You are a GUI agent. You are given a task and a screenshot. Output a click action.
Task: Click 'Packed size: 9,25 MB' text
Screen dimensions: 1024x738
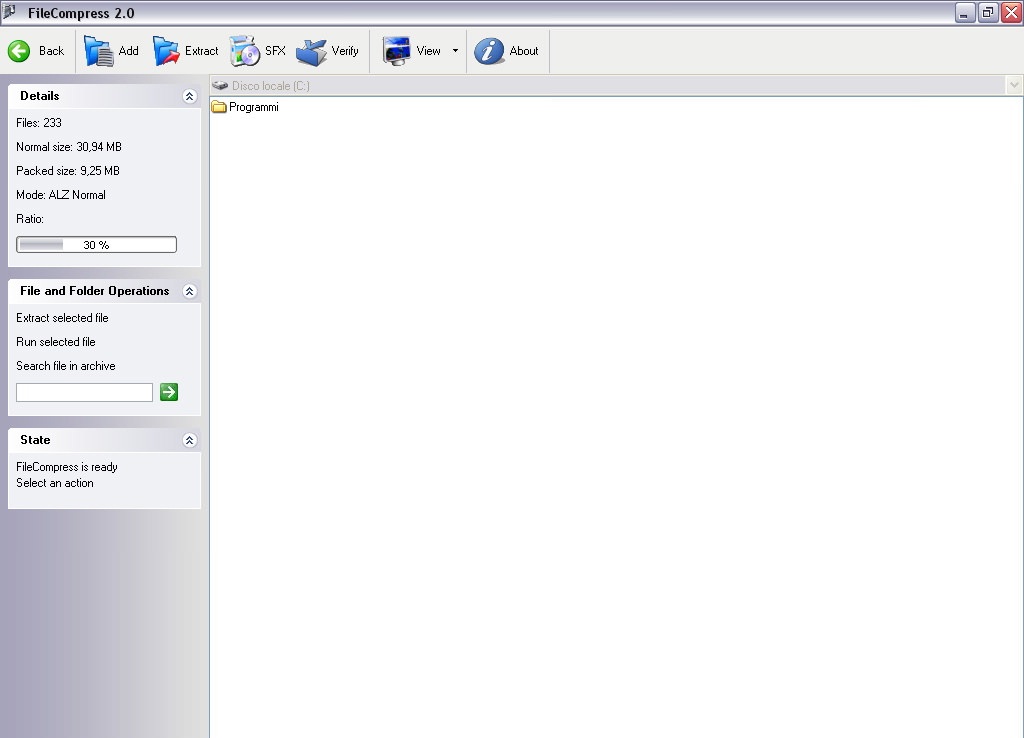tap(68, 171)
